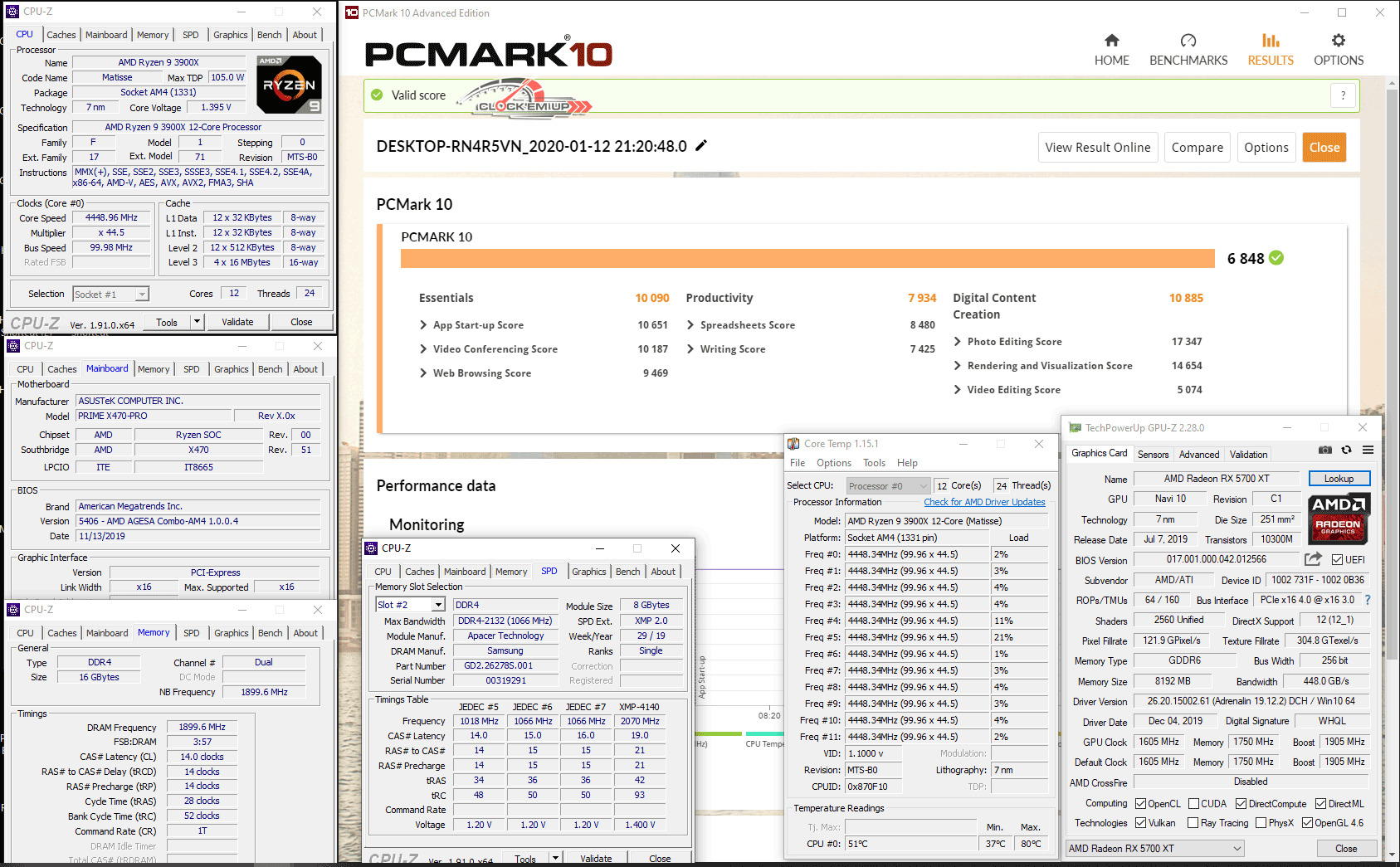Take a GPU-Z screenshot with camera icon

point(1325,450)
